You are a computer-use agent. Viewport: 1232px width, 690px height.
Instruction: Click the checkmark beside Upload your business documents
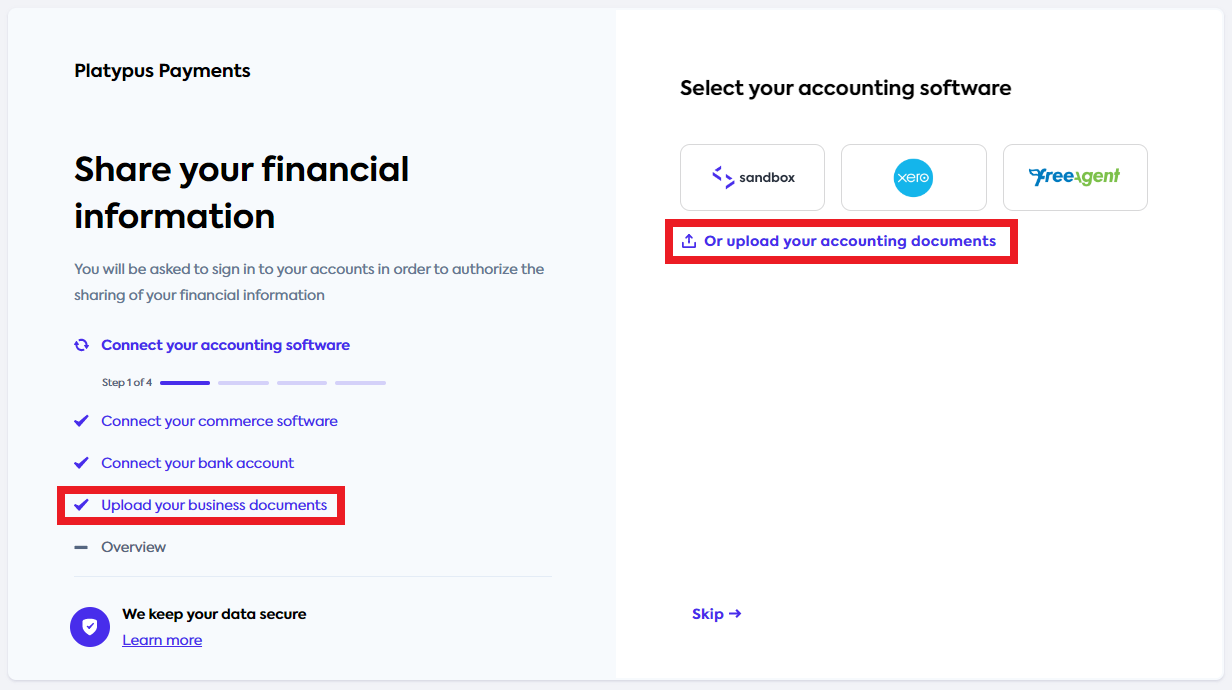(x=81, y=505)
